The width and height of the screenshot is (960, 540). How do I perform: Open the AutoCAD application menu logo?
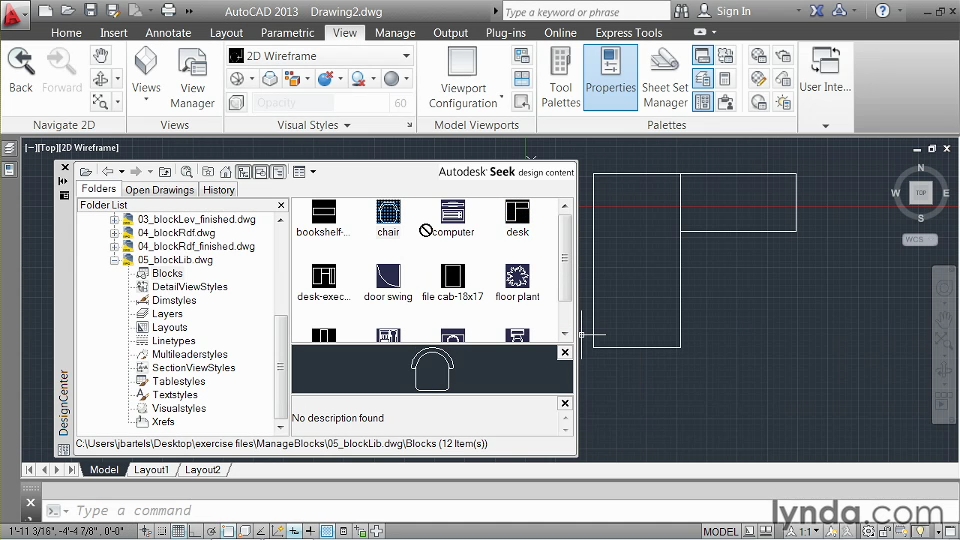pyautogui.click(x=13, y=13)
